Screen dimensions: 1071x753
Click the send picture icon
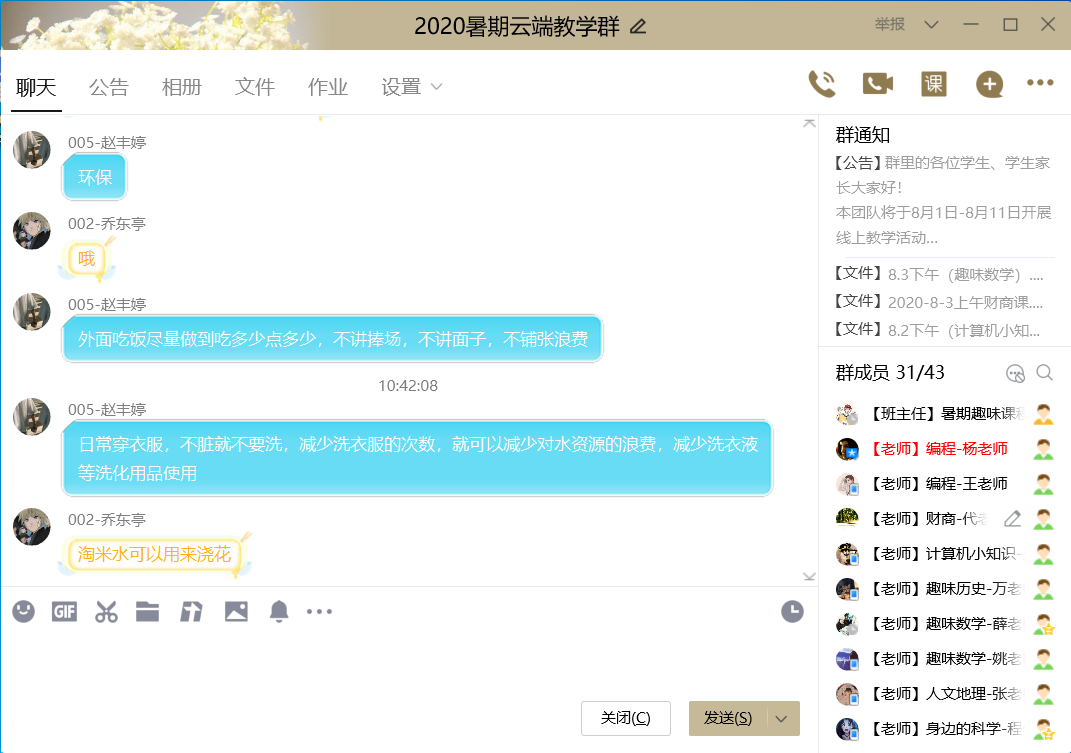click(236, 612)
